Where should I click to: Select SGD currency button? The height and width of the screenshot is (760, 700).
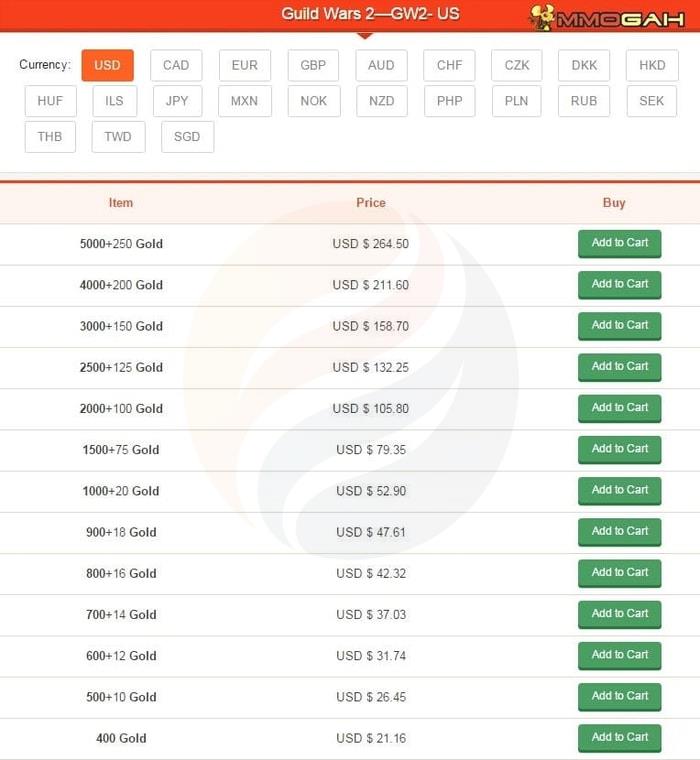coord(187,137)
